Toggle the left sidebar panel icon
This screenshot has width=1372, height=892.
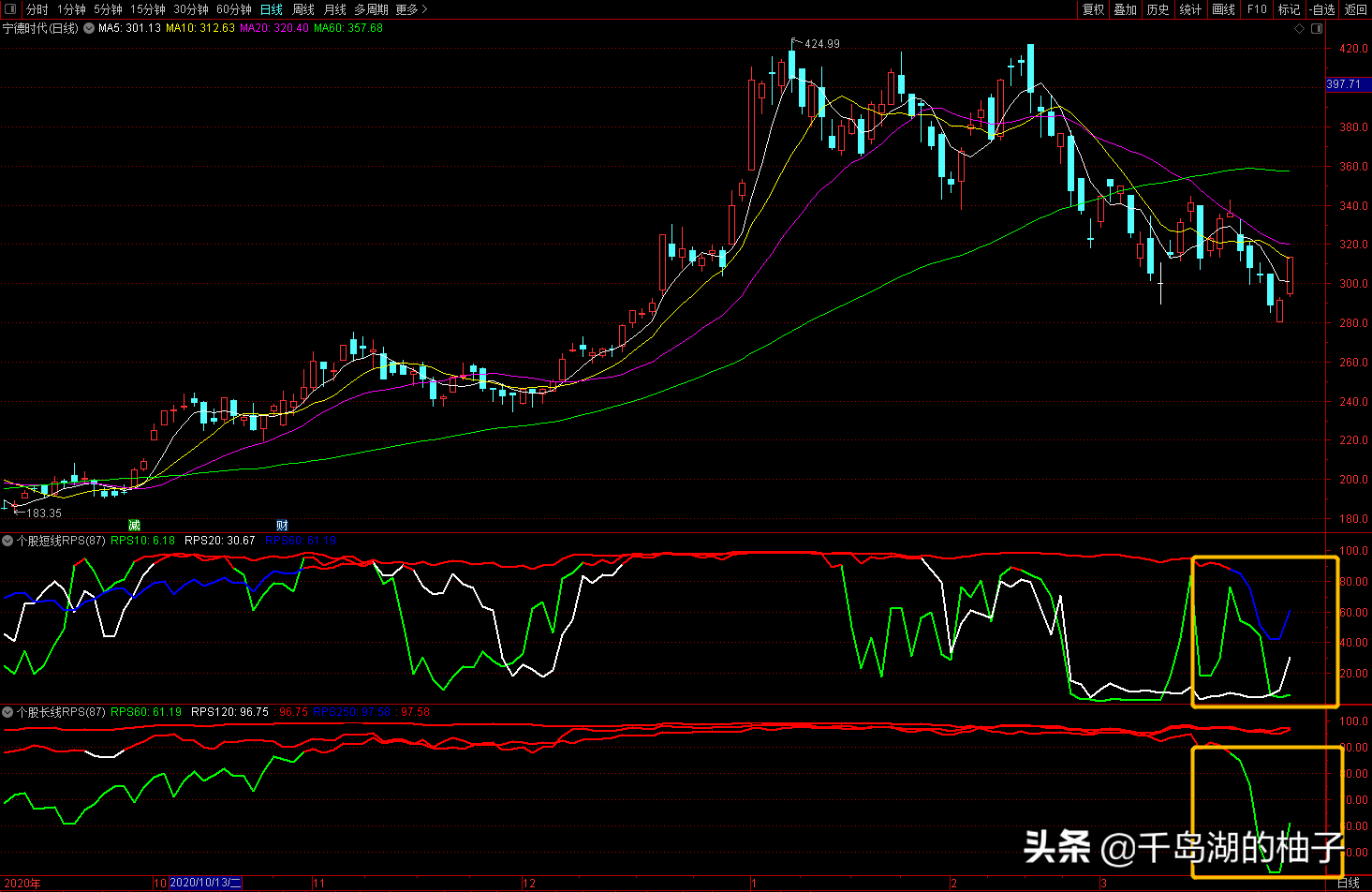pos(10,9)
